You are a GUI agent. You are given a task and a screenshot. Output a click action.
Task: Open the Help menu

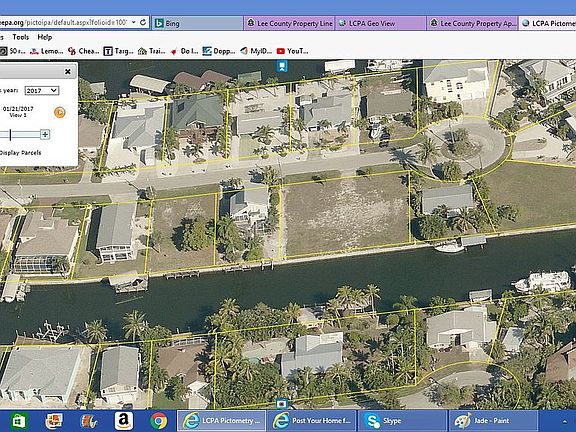[45, 37]
